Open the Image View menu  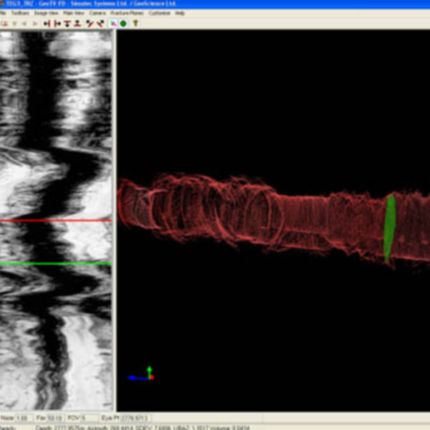[46, 13]
